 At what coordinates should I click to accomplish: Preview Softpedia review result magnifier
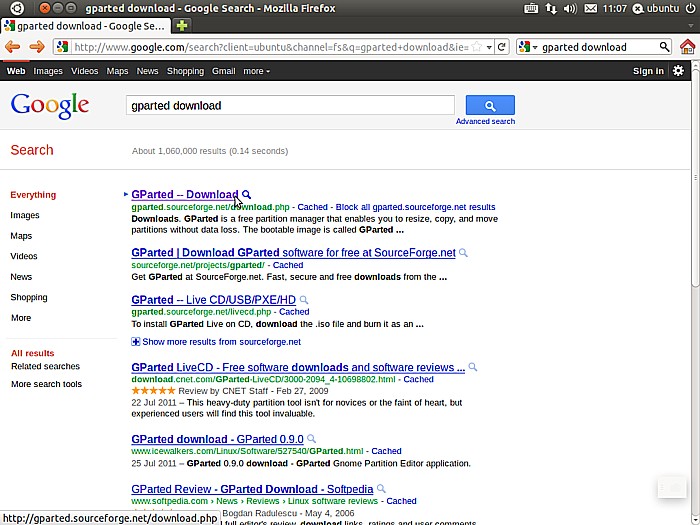381,489
